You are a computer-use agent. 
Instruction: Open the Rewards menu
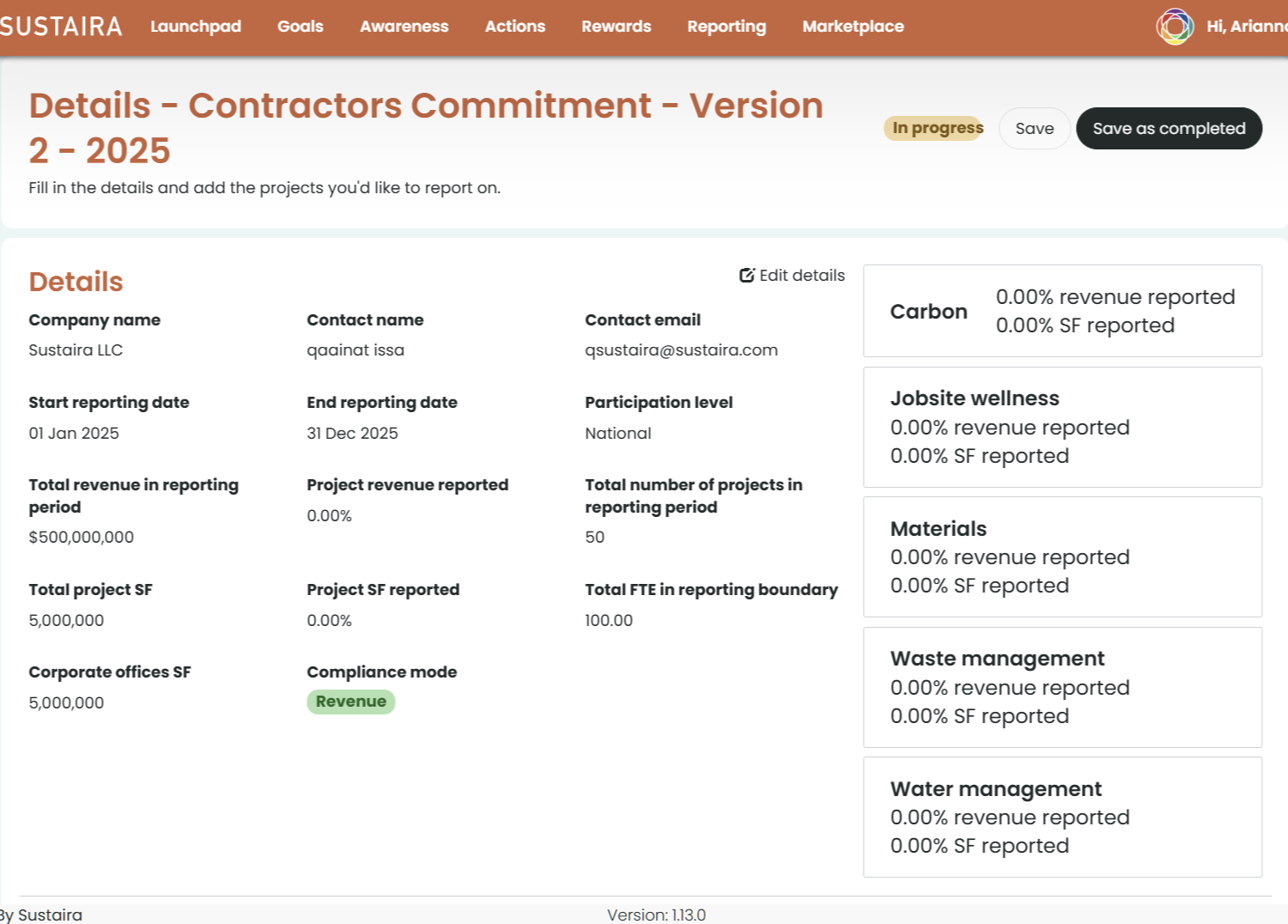[617, 27]
